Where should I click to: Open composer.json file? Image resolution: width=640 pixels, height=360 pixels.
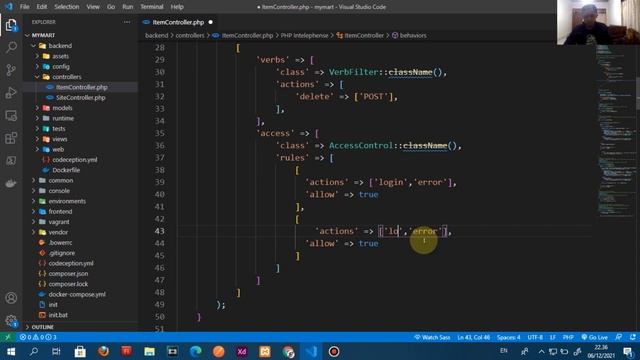(x=68, y=274)
